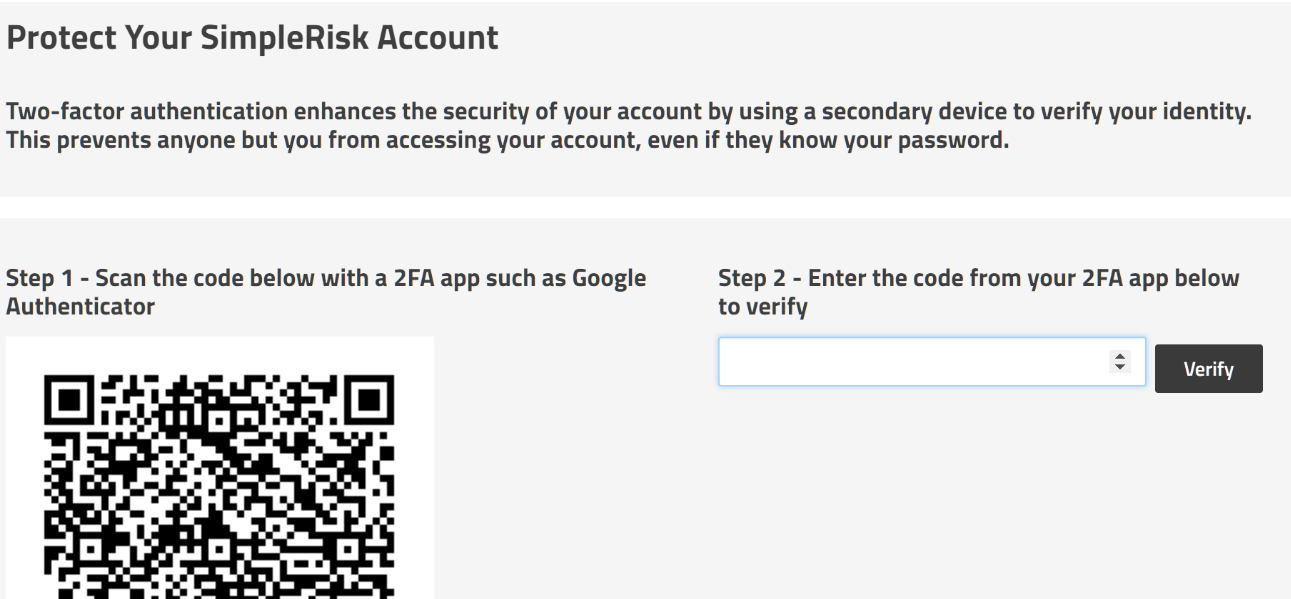This screenshot has height=599, width=1291.
Task: Click the QR code's top-left finder square
Action: [x=71, y=400]
